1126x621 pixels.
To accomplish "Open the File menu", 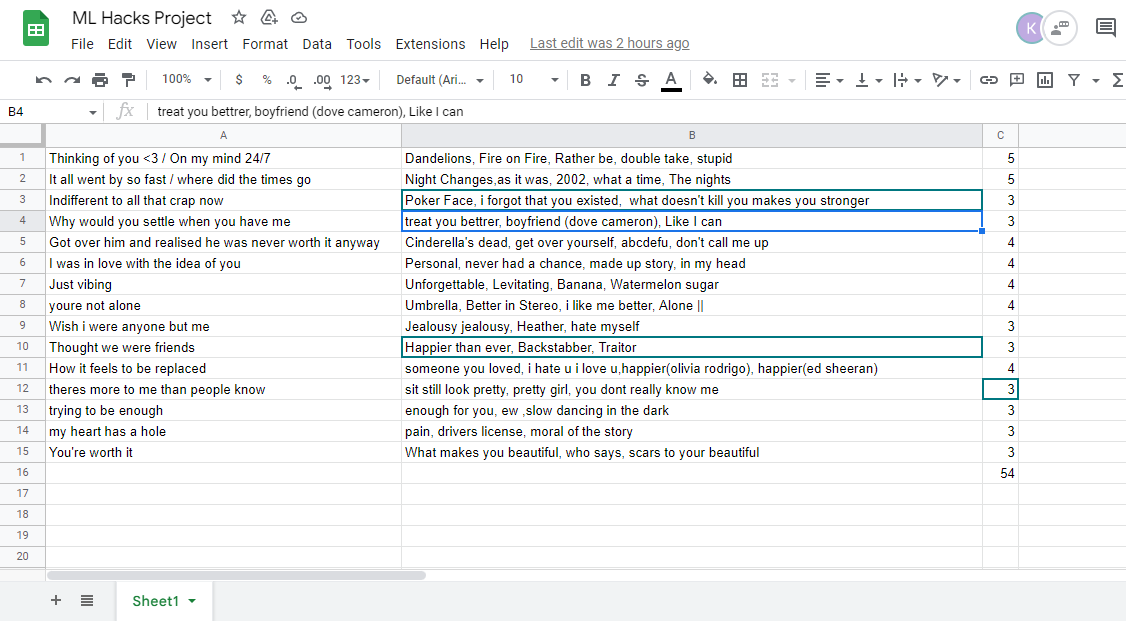I will point(83,44).
